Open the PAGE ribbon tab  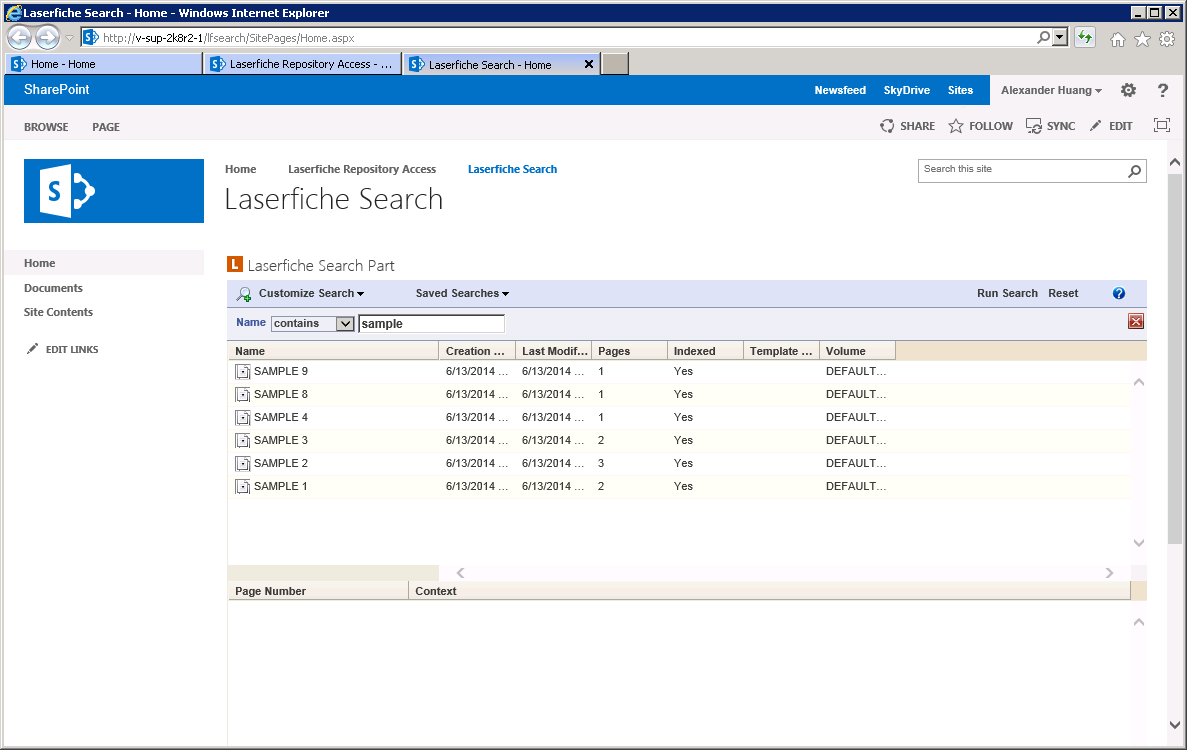pos(106,127)
